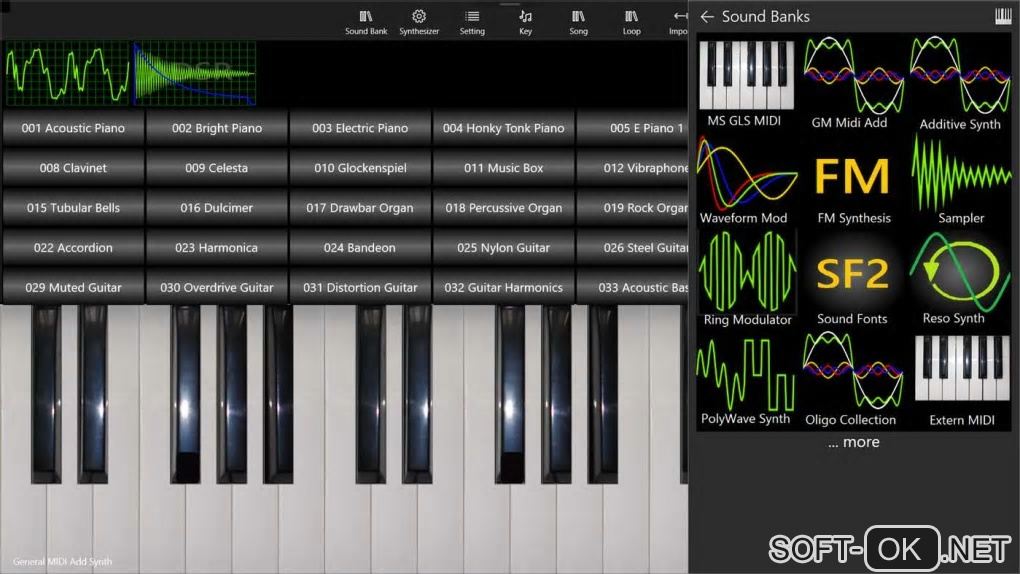Select instrument 018 Percussive Organ

point(503,208)
